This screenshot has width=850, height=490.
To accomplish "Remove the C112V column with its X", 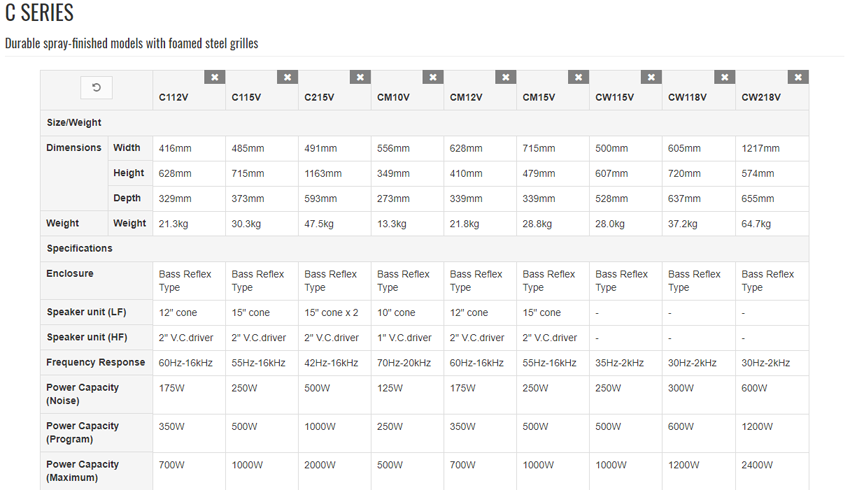I will [x=215, y=77].
